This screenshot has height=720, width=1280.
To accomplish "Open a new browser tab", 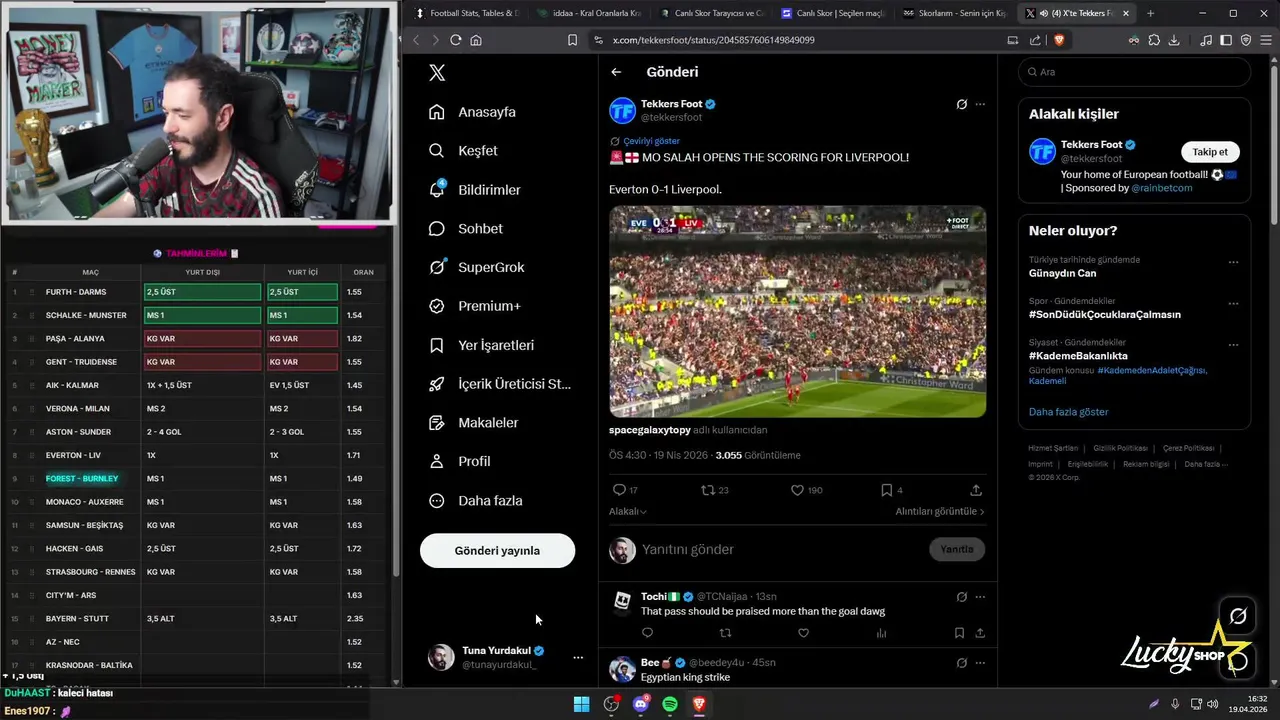I will (1150, 13).
